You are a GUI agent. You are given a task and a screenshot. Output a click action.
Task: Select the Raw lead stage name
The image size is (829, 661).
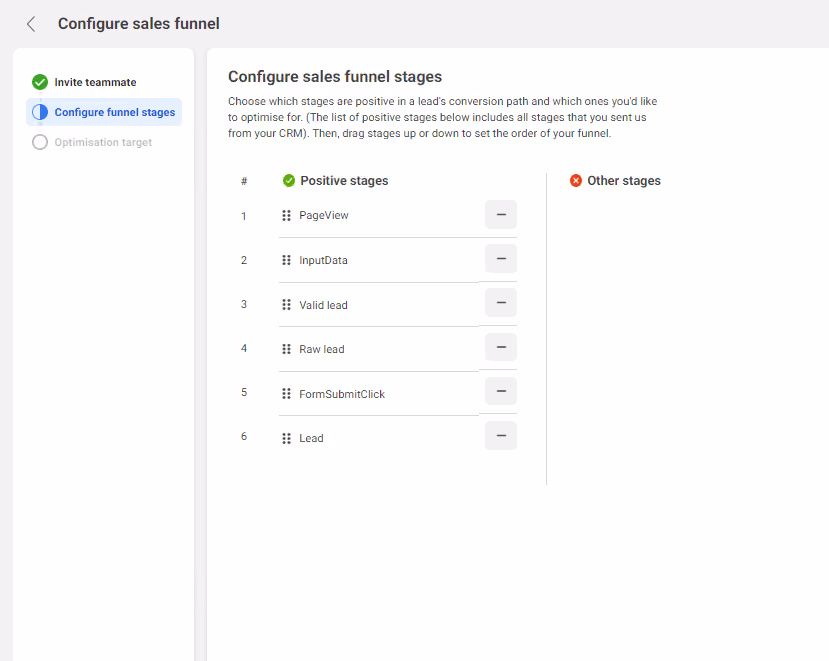(321, 350)
